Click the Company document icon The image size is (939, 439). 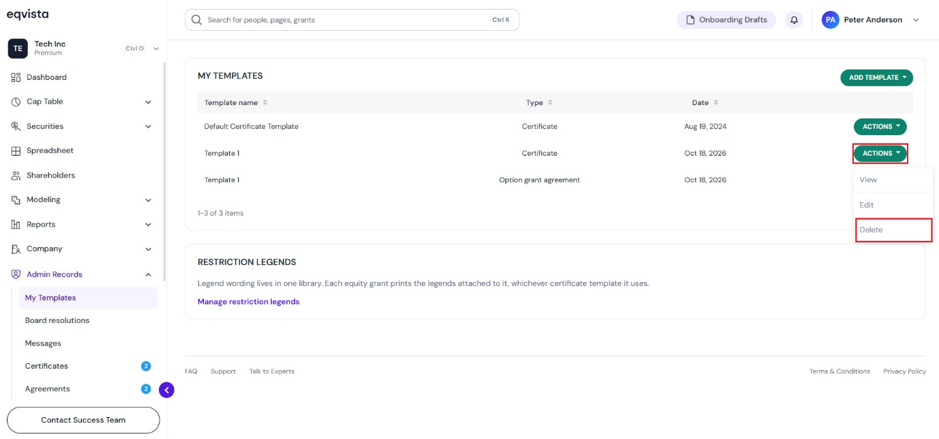point(16,249)
